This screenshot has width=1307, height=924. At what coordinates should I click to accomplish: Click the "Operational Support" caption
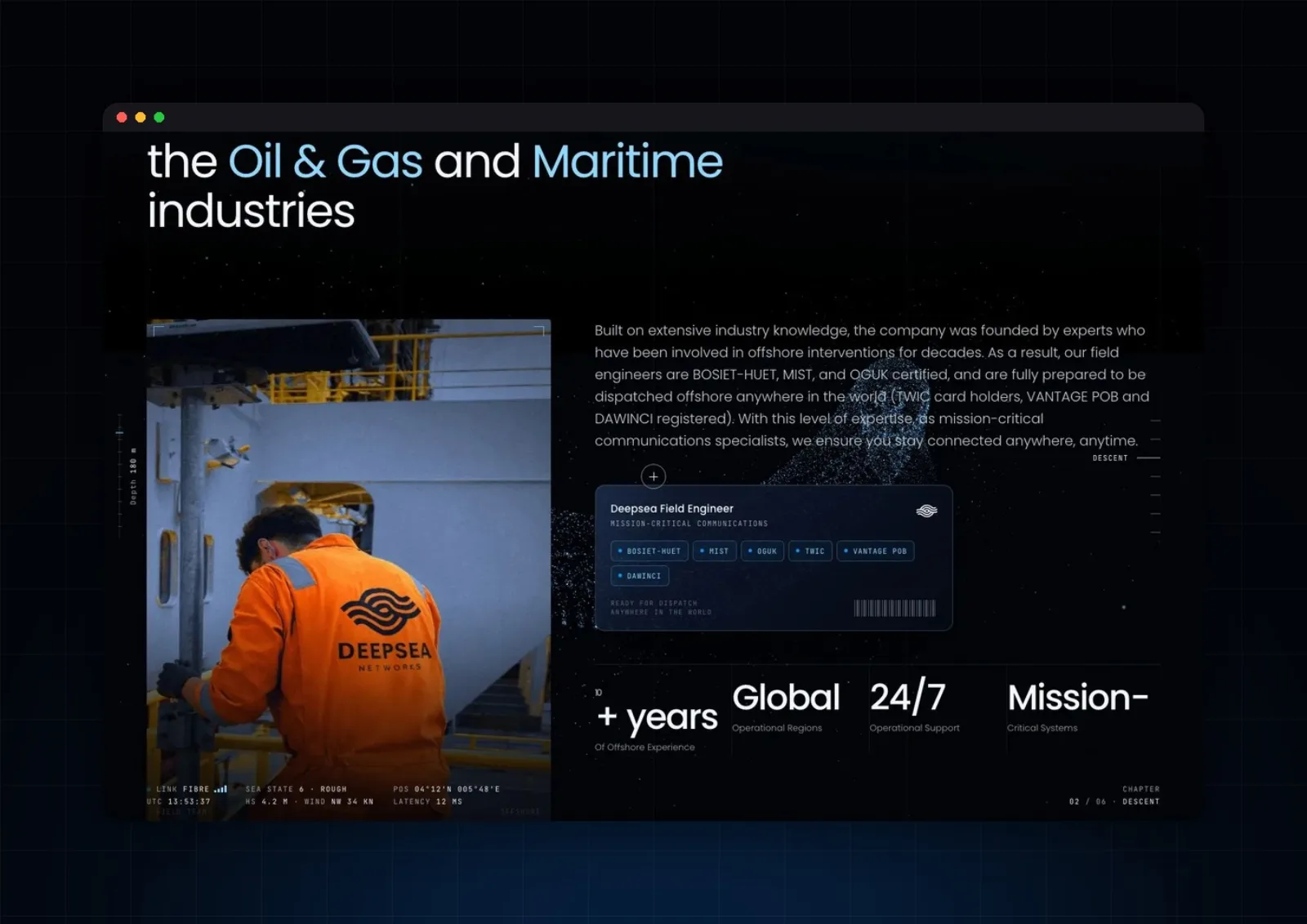coord(914,728)
